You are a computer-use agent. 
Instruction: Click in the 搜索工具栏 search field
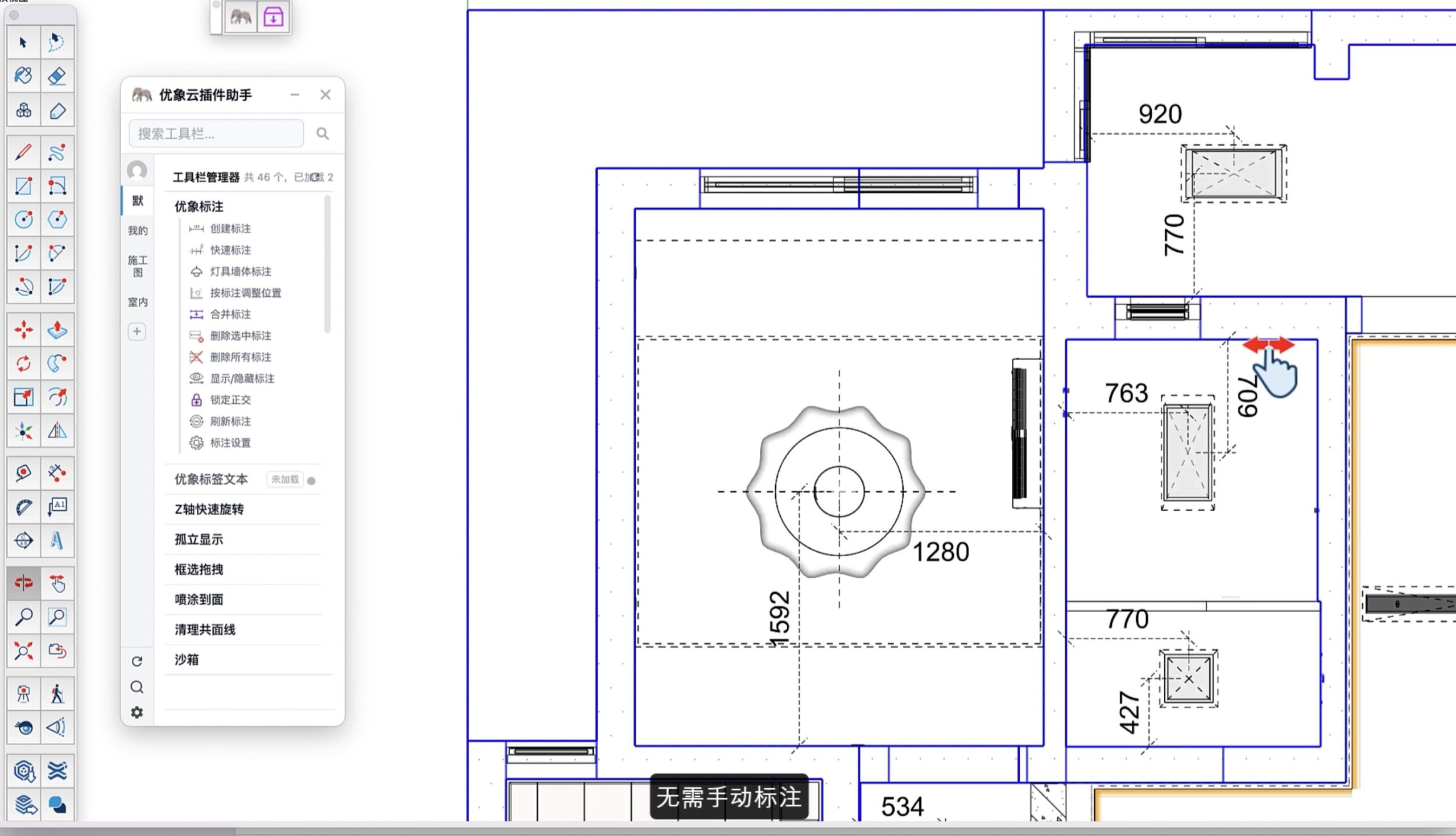pos(217,134)
